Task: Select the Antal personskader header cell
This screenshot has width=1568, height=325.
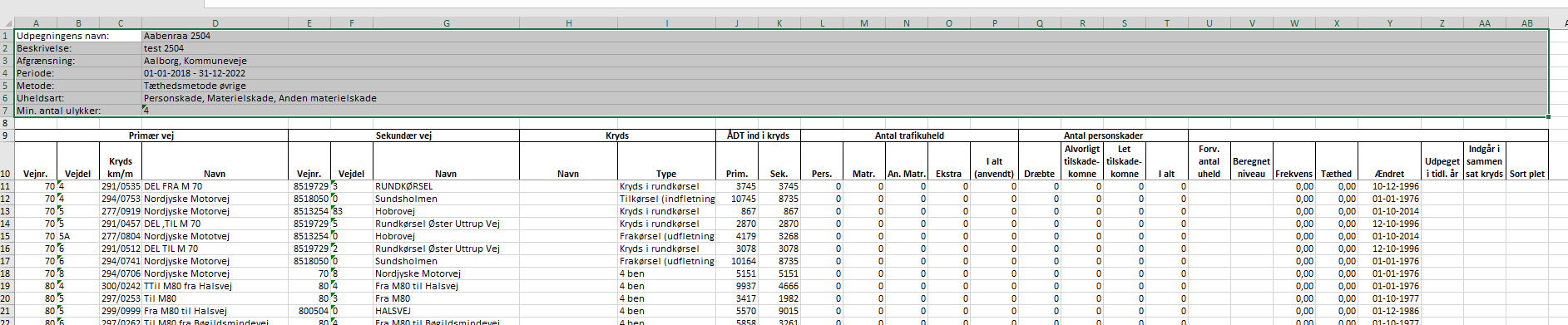Action: (1103, 135)
